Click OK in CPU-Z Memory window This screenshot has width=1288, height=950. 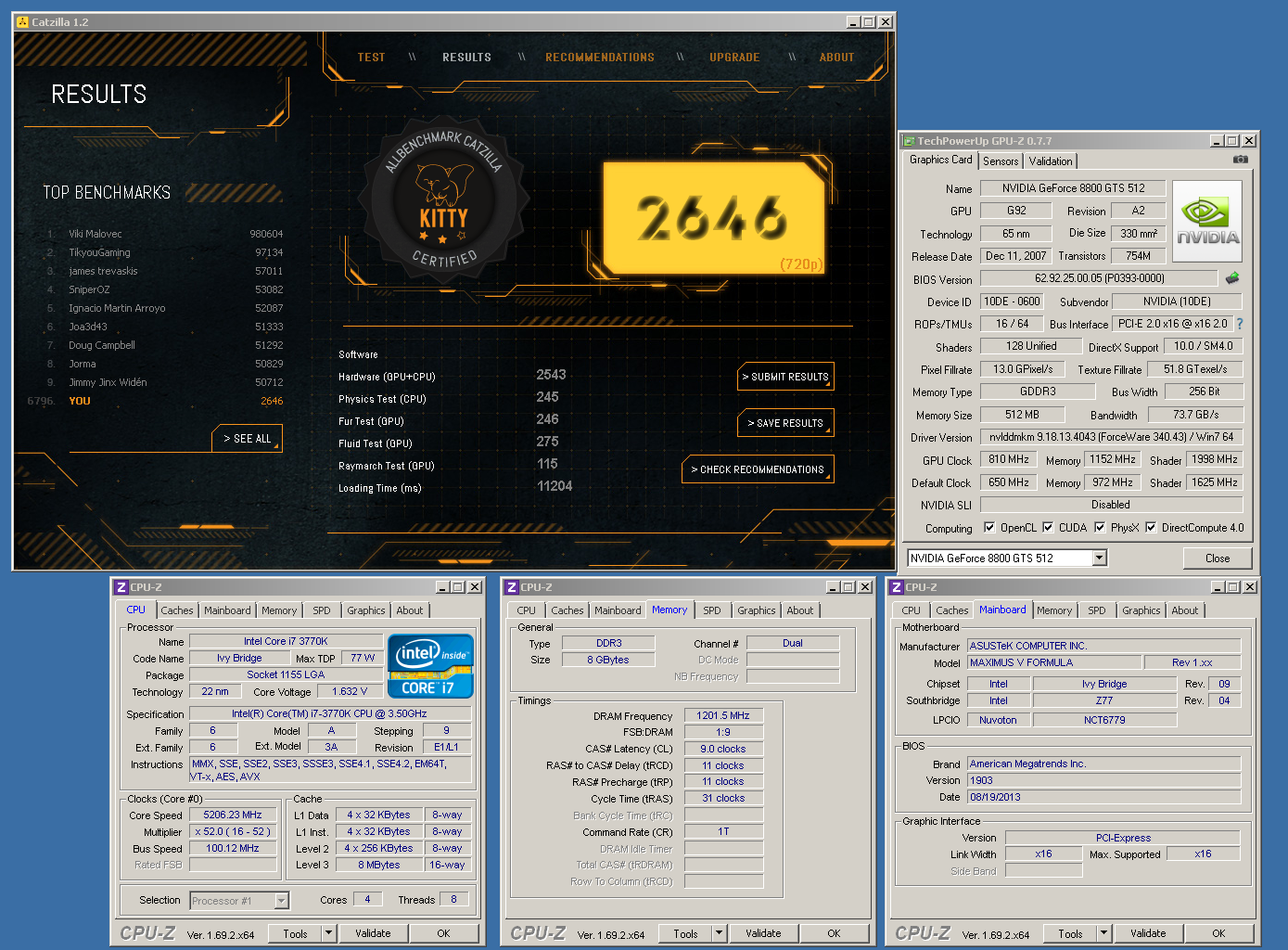[834, 933]
